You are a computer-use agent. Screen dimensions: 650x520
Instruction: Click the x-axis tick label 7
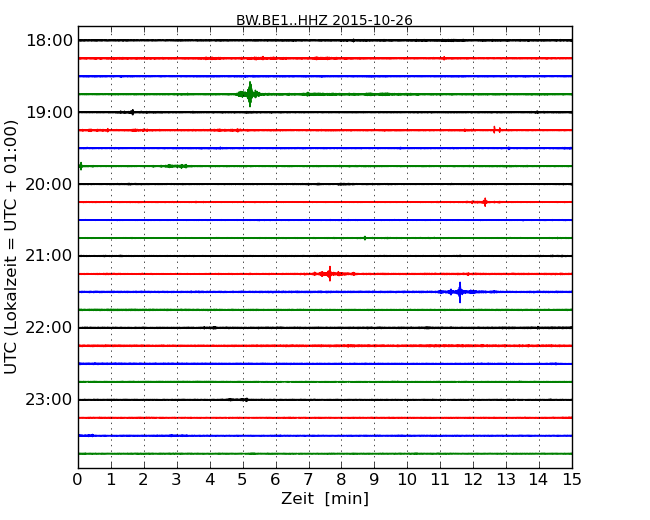pos(308,479)
